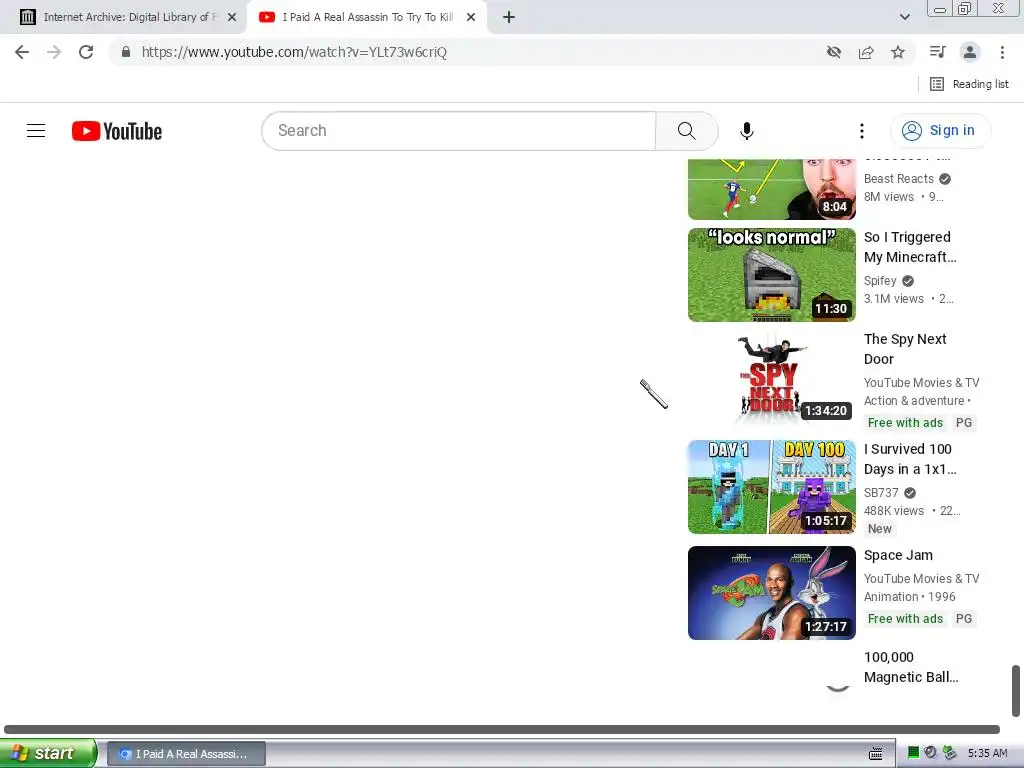
Task: Click Free with ads badge on Spy Next Door
Action: click(x=905, y=423)
